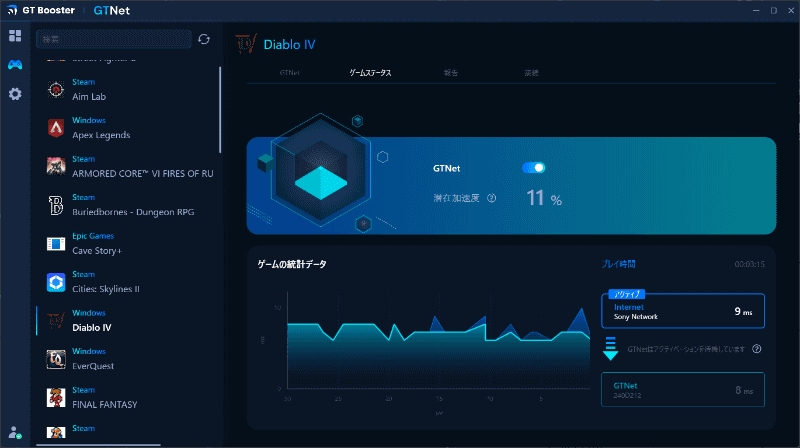This screenshot has width=800, height=448.
Task: Click the 11 % acceleration value
Action: [544, 198]
